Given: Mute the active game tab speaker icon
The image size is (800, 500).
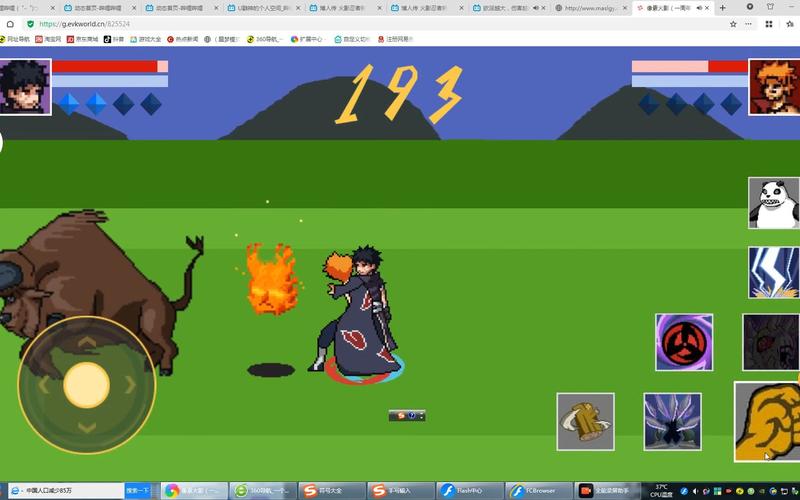Looking at the screenshot, I should (x=699, y=8).
